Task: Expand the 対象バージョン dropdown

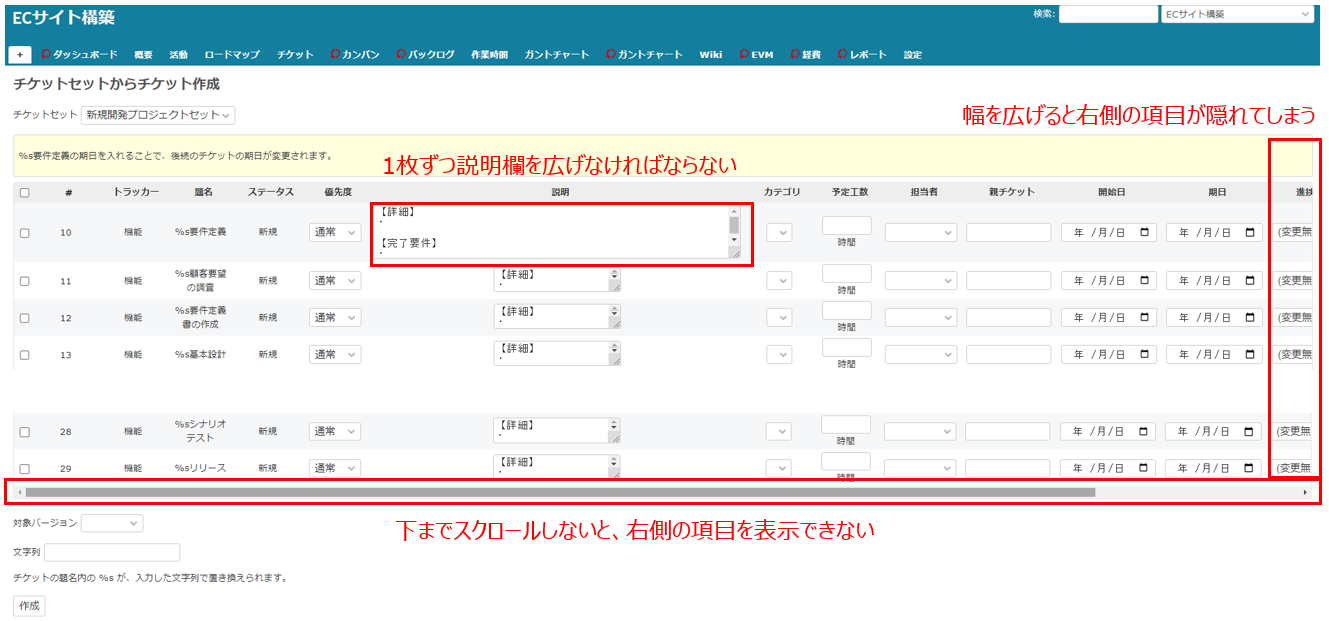Action: coord(112,523)
